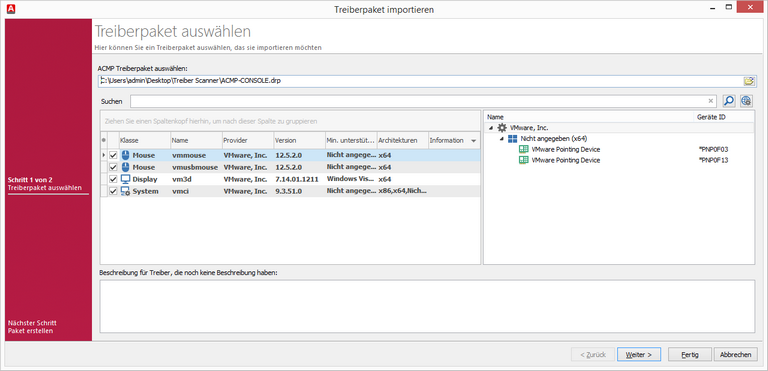The image size is (768, 371).
Task: Click the *PNP0F13 device ID
Action: (714, 160)
